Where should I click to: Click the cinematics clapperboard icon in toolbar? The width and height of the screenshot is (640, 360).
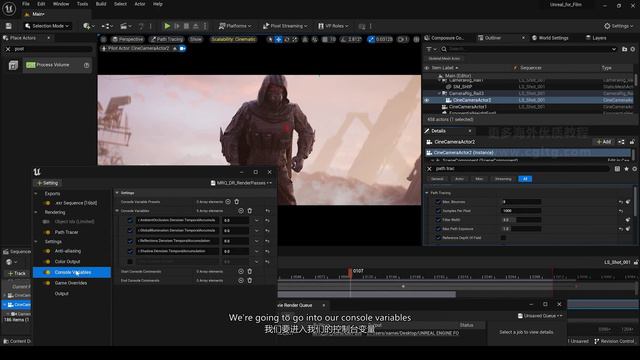pyautogui.click(x=125, y=26)
